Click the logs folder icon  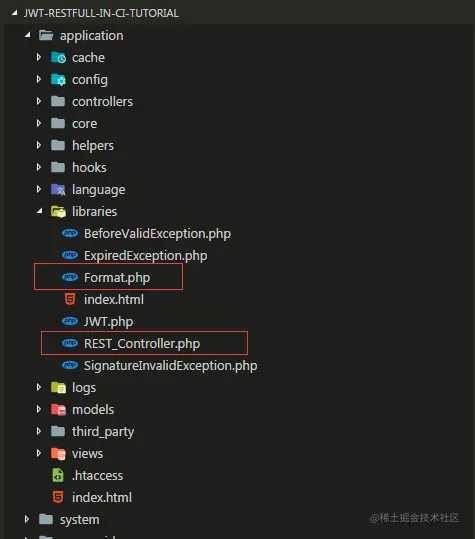(58, 387)
